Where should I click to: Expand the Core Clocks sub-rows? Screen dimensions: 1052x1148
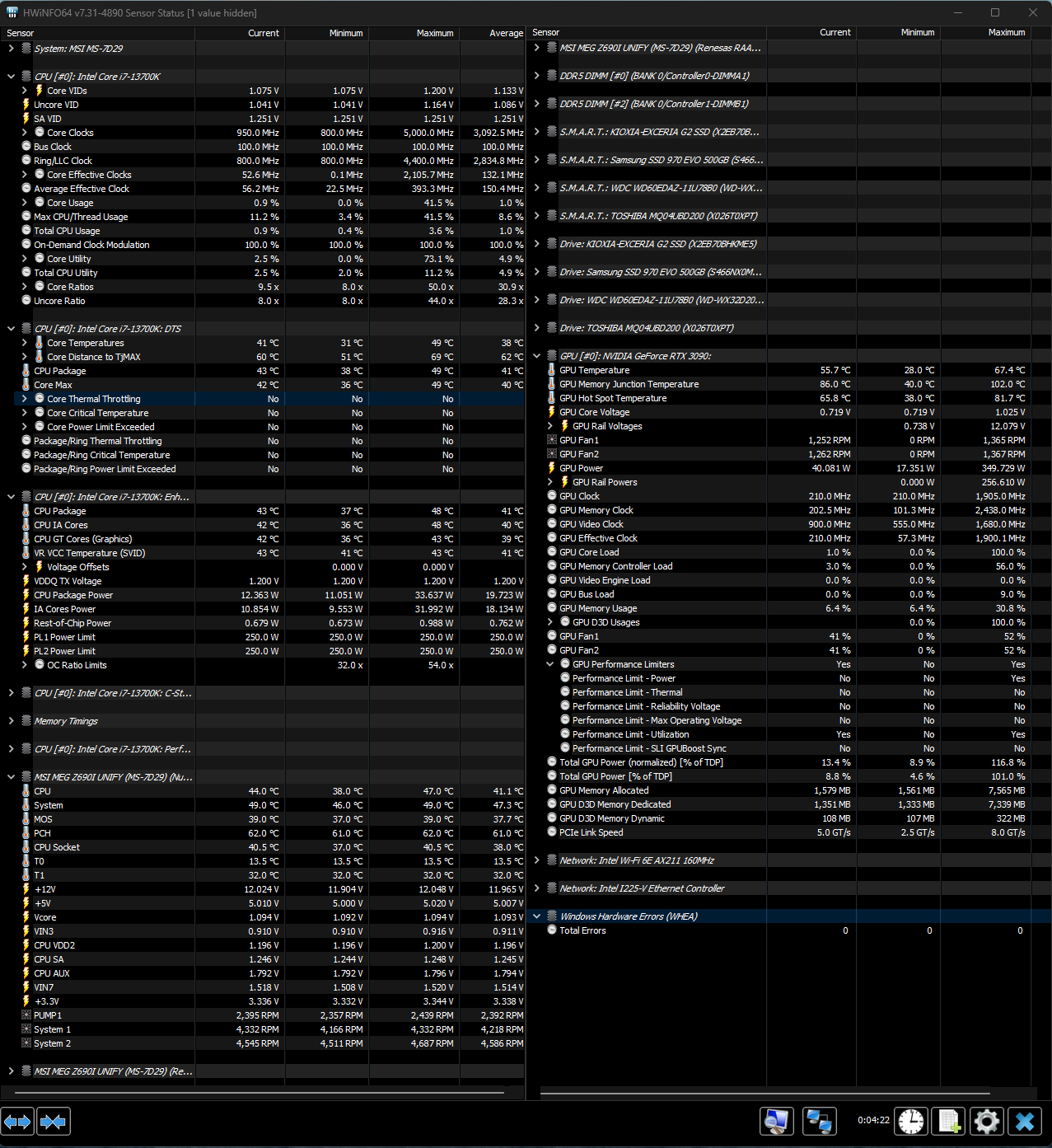click(24, 133)
